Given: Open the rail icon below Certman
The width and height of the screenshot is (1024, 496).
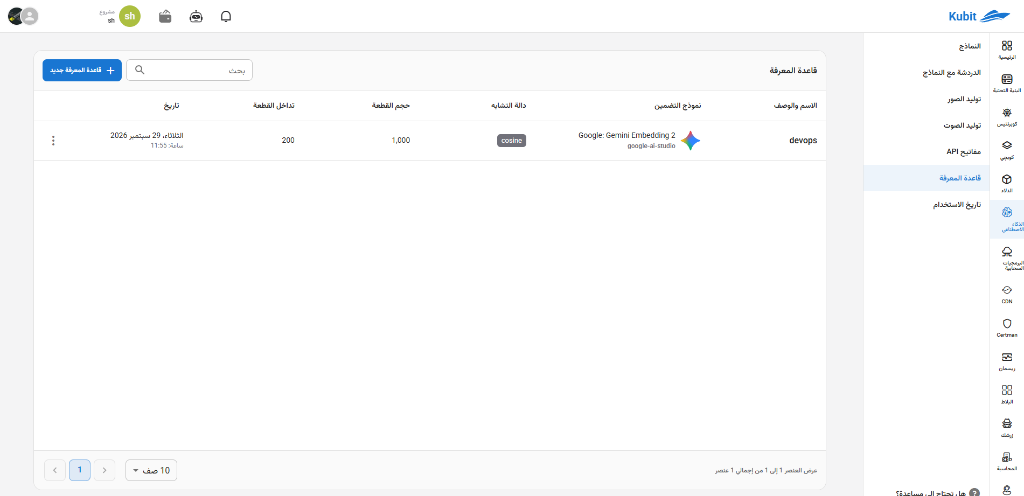Looking at the screenshot, I should [1006, 361].
